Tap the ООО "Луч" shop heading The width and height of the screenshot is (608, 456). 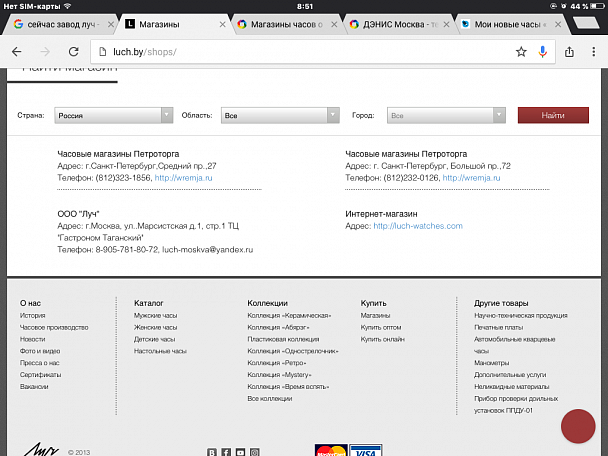click(x=78, y=214)
